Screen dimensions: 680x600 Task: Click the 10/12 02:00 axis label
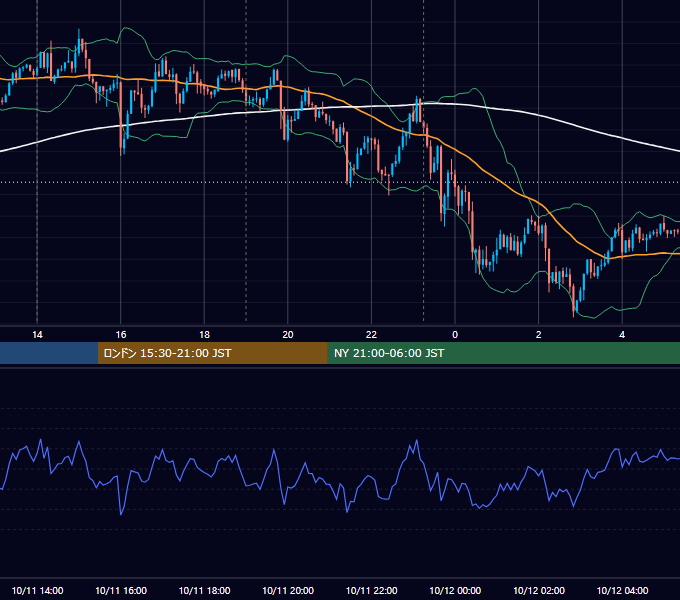point(539,590)
